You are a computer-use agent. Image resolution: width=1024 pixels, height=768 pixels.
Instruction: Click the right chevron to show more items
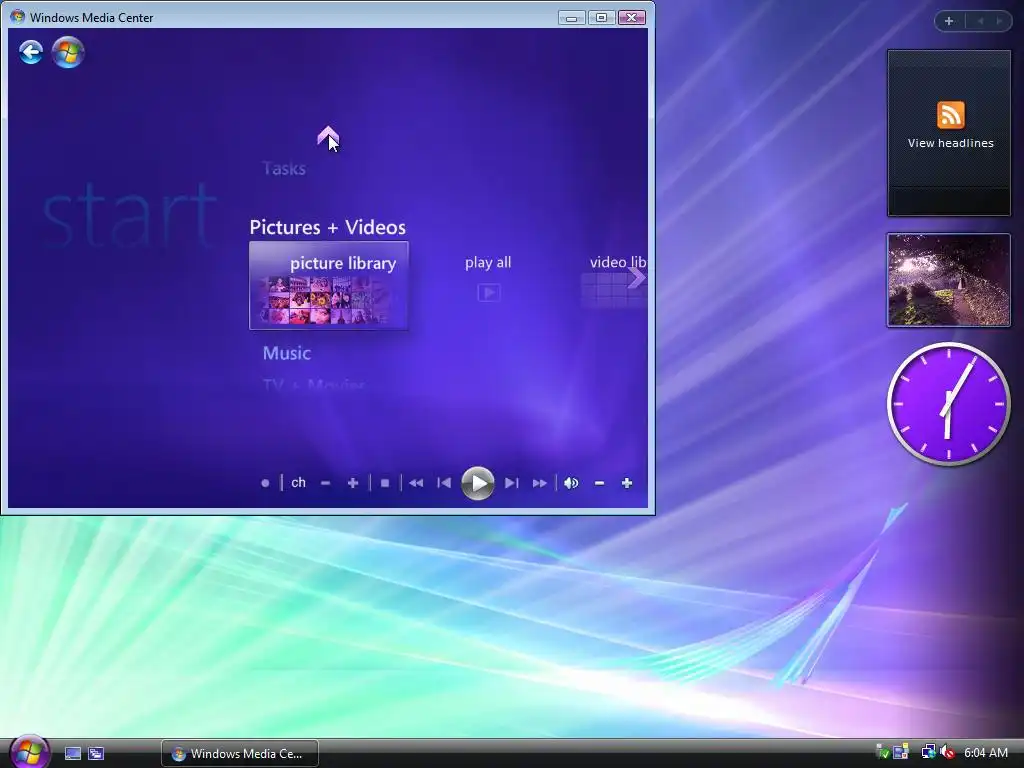636,278
